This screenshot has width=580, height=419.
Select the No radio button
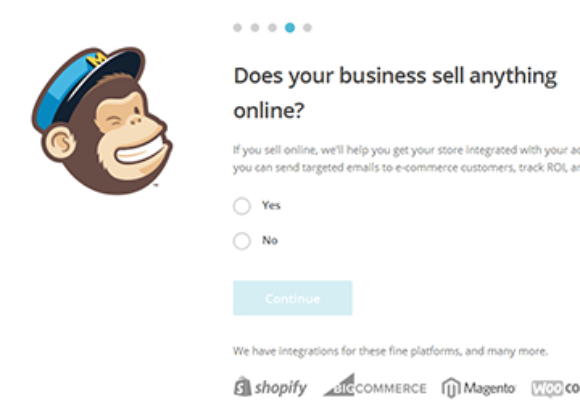coord(242,241)
